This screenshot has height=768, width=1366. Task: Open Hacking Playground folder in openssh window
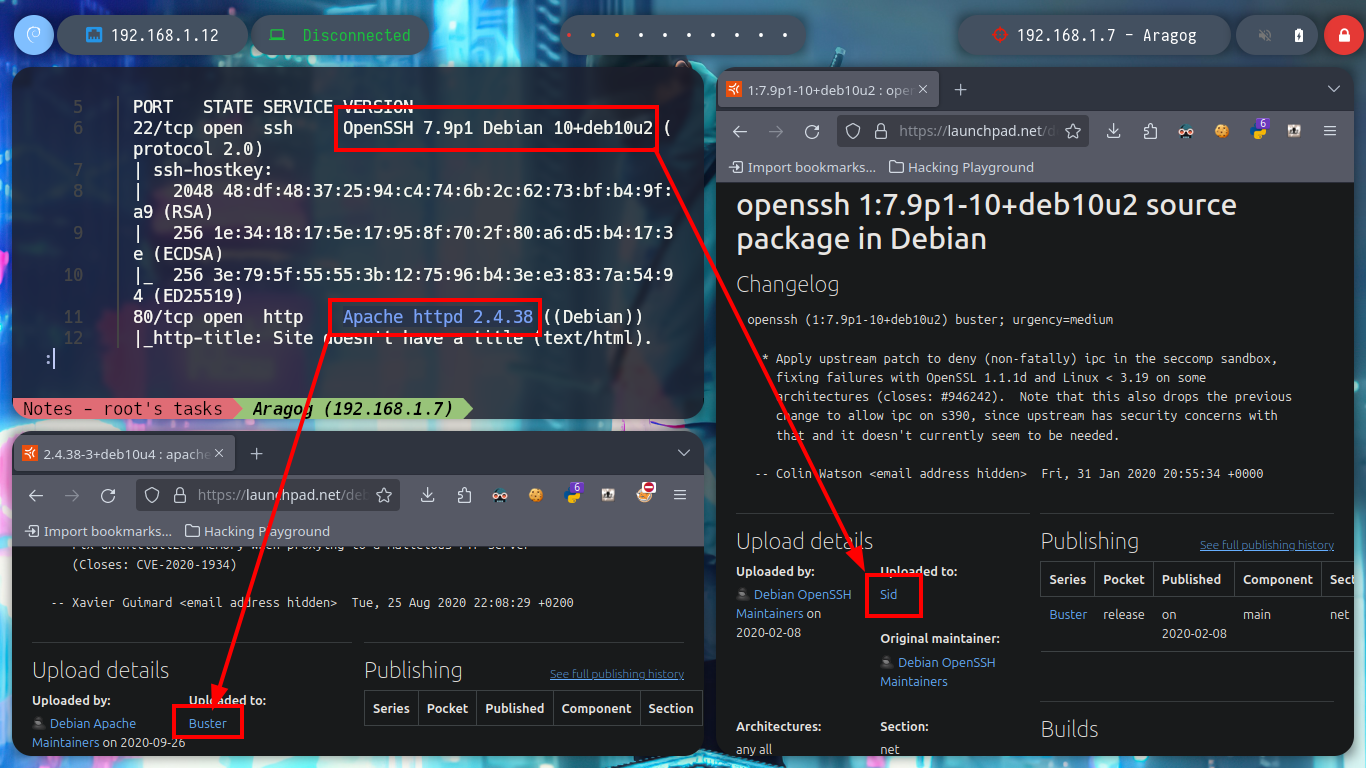[961, 167]
